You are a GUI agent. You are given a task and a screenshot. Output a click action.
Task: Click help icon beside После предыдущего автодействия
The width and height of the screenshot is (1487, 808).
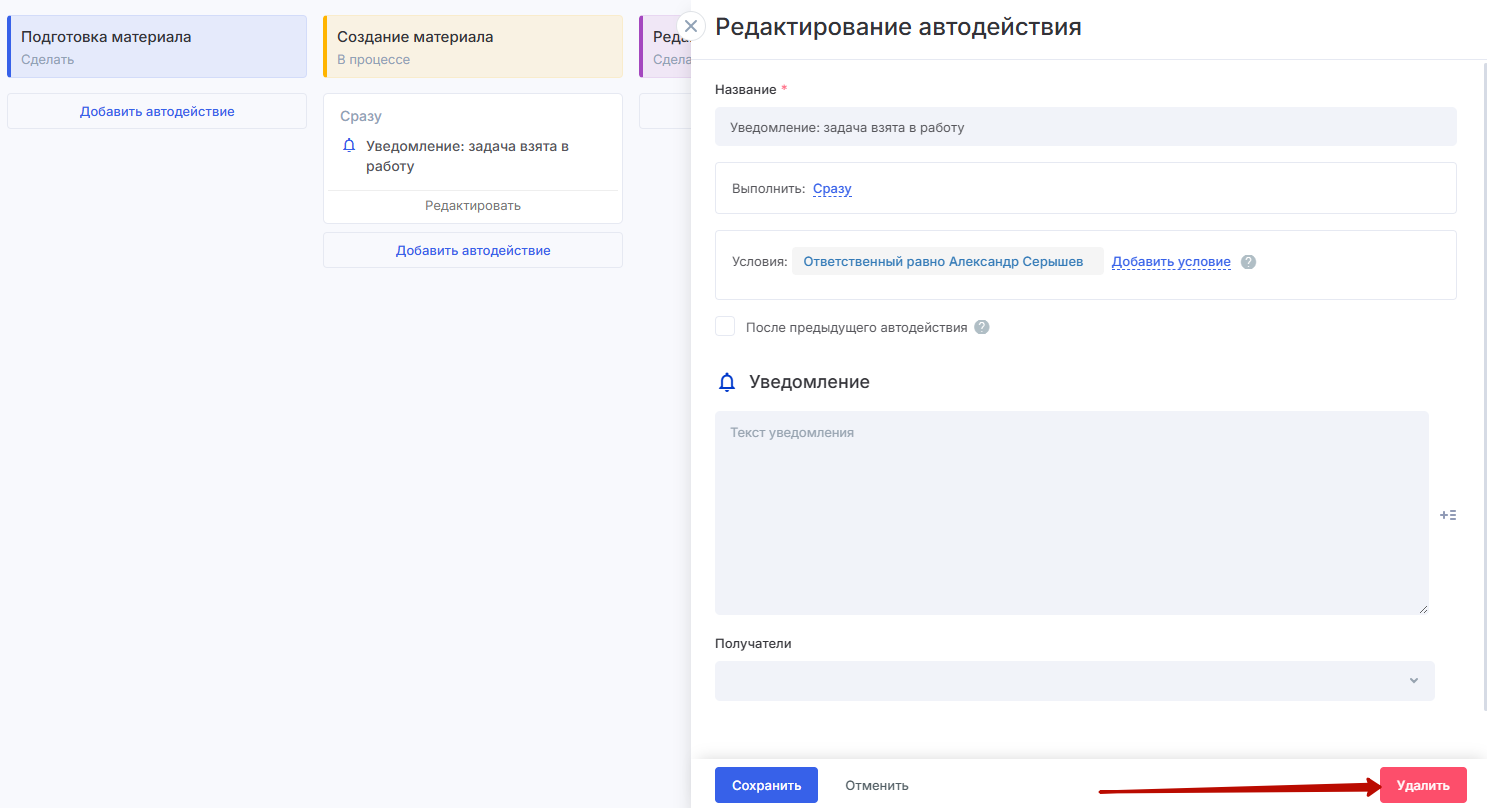(982, 327)
